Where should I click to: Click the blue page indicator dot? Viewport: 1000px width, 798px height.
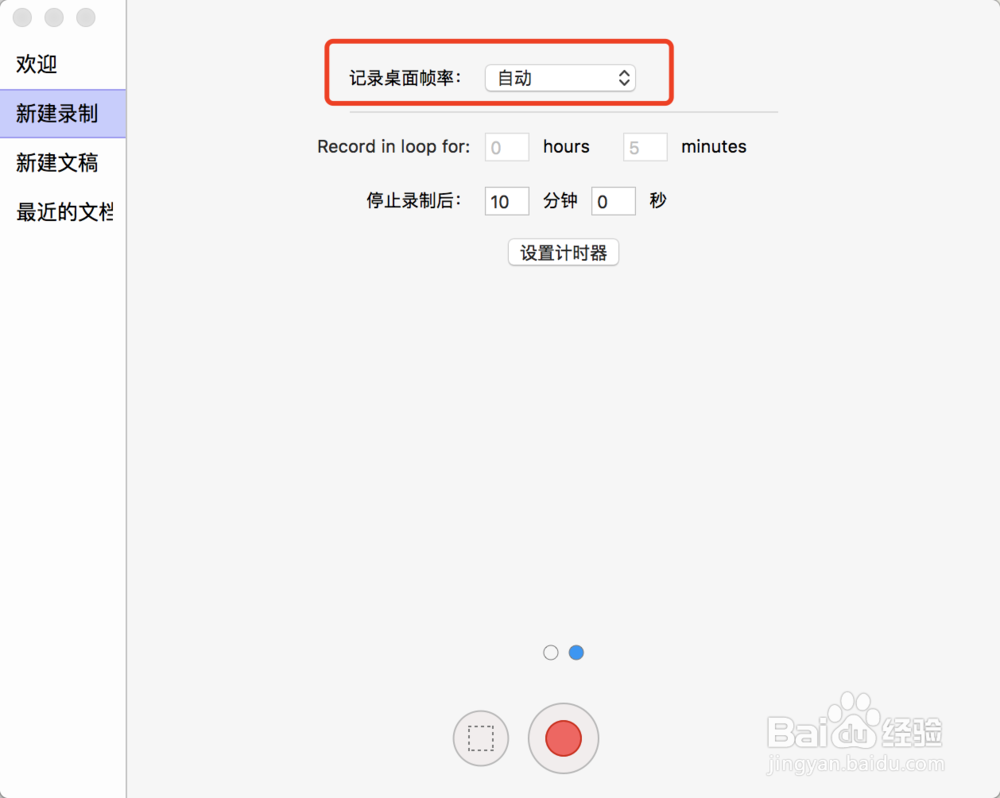point(576,652)
